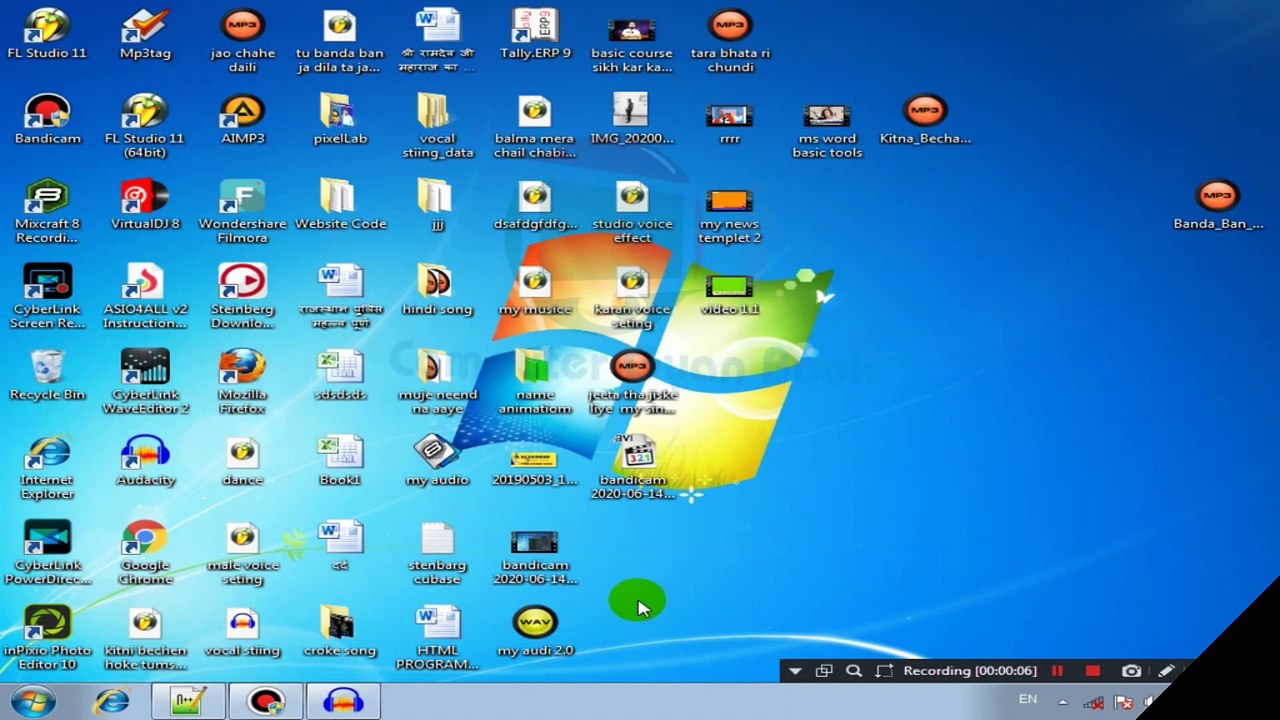This screenshot has width=1280, height=720.
Task: Open the vocal stiing Audacity project
Action: (242, 631)
